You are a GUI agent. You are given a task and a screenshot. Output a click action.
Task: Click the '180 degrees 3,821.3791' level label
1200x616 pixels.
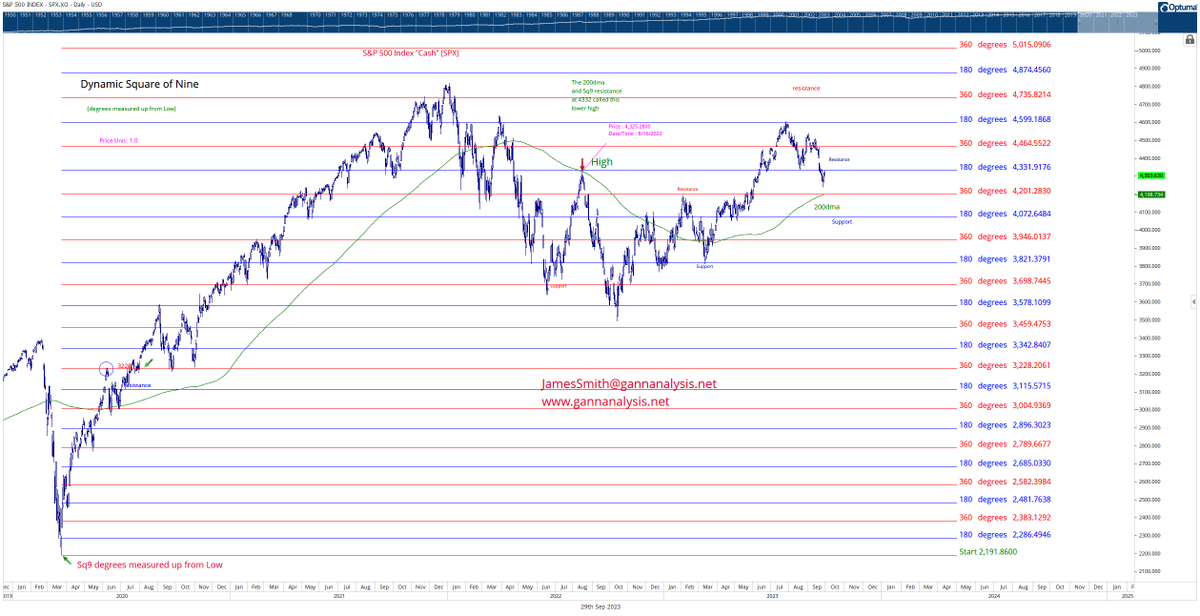tap(1005, 260)
